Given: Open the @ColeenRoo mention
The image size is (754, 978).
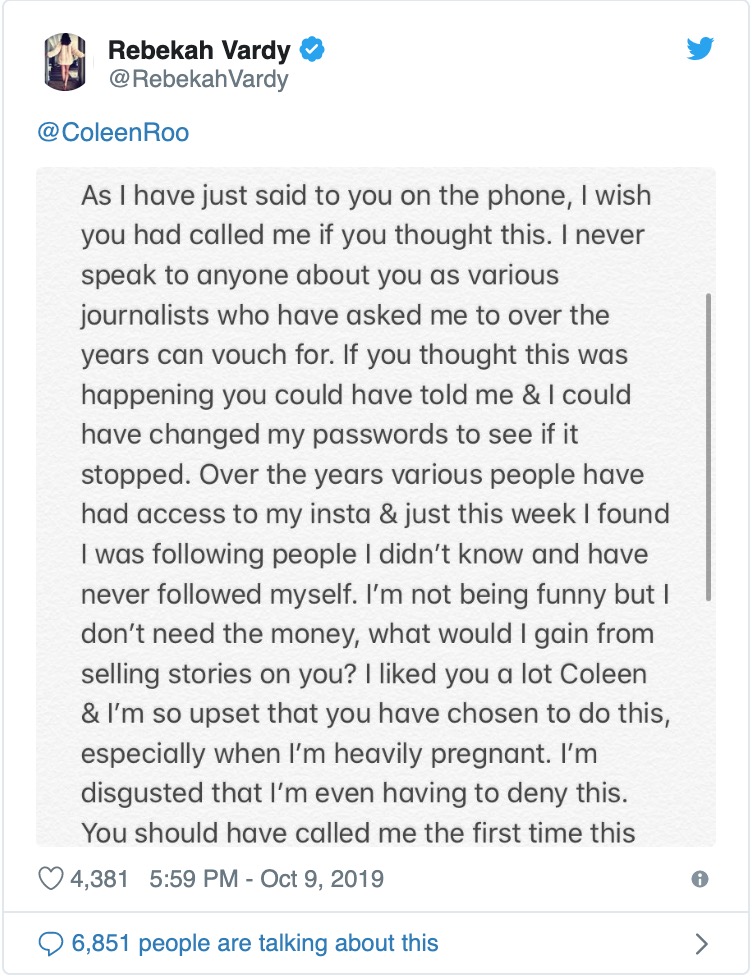Looking at the screenshot, I should (112, 132).
